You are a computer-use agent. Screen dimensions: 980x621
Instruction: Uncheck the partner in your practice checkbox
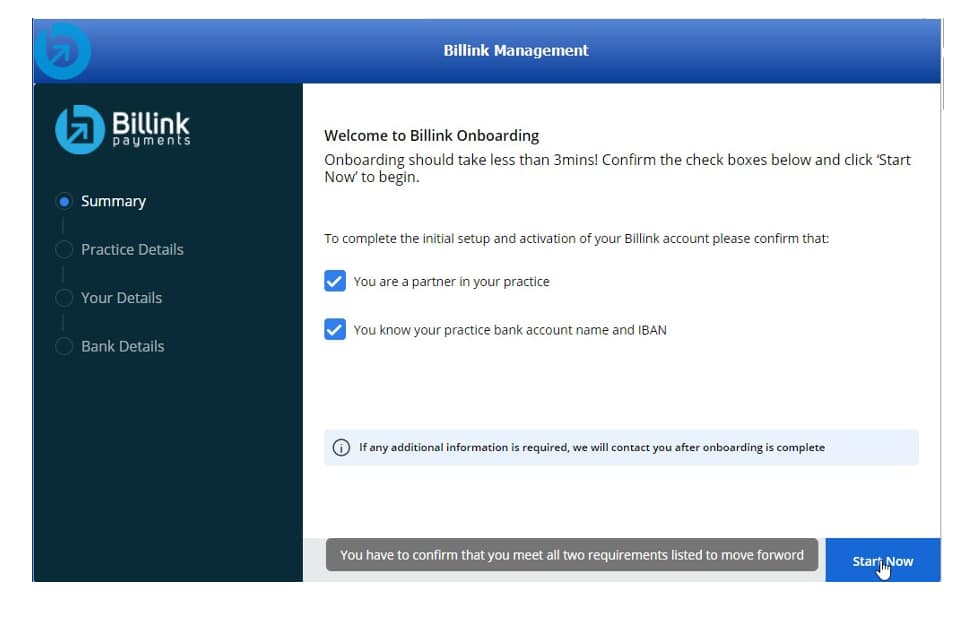pos(335,282)
